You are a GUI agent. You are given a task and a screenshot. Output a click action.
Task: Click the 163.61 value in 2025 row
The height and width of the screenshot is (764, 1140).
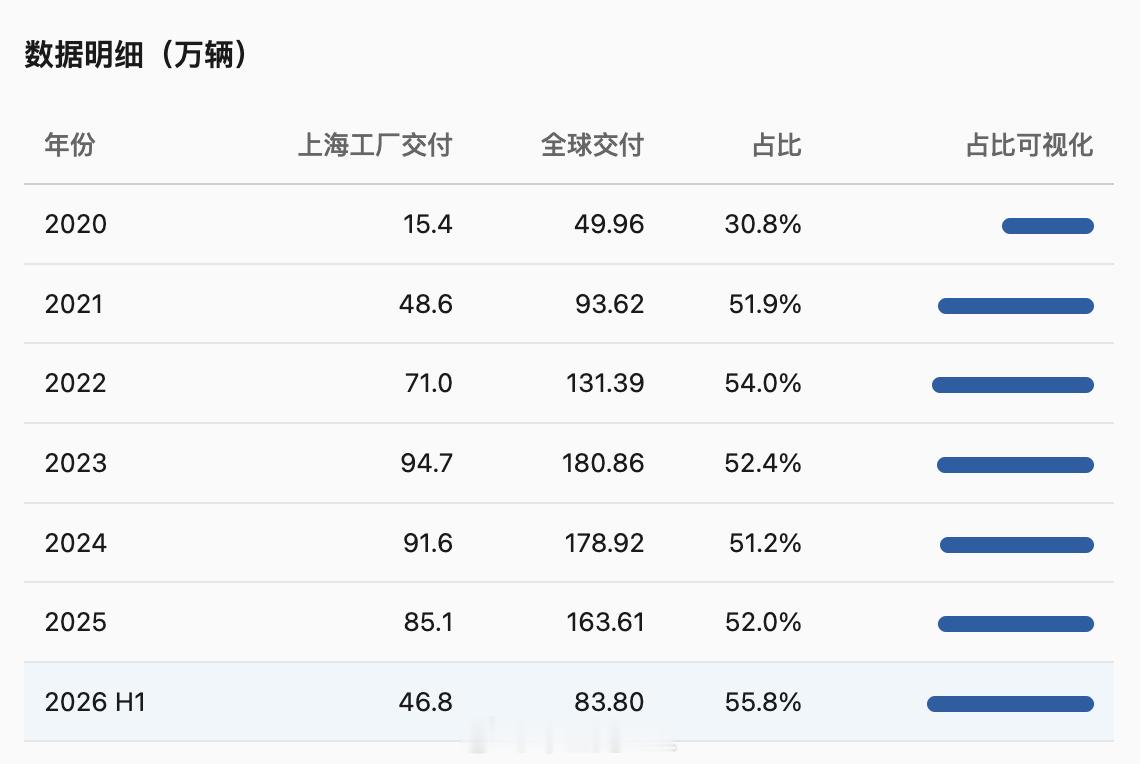[605, 622]
